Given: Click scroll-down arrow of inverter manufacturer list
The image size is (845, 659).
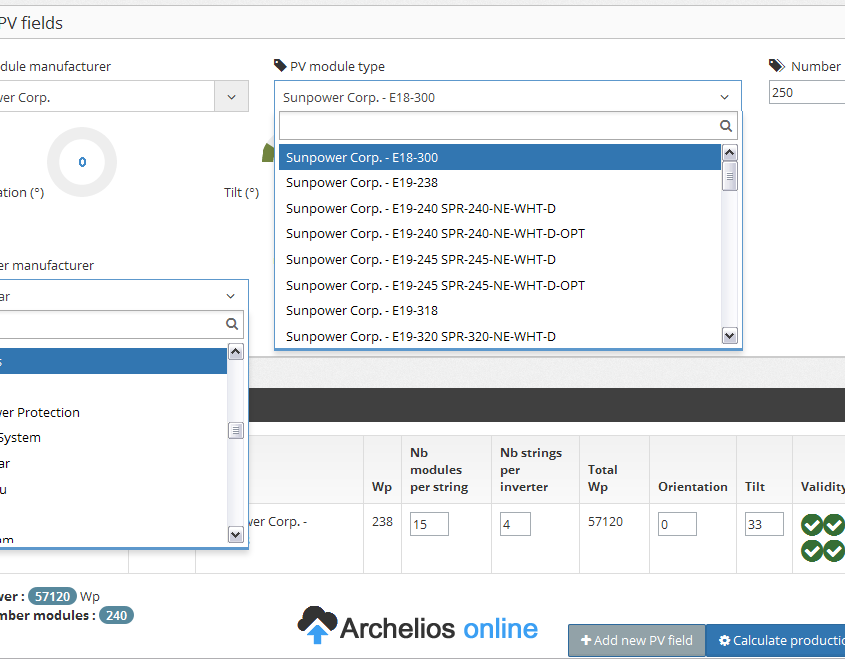Looking at the screenshot, I should point(236,535).
